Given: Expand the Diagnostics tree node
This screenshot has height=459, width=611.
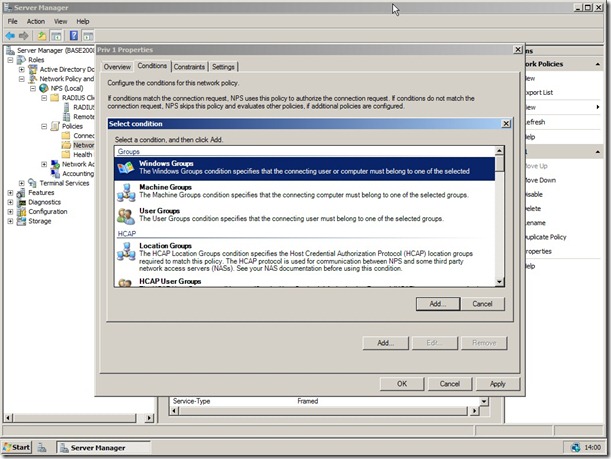Looking at the screenshot, I should 11,202.
